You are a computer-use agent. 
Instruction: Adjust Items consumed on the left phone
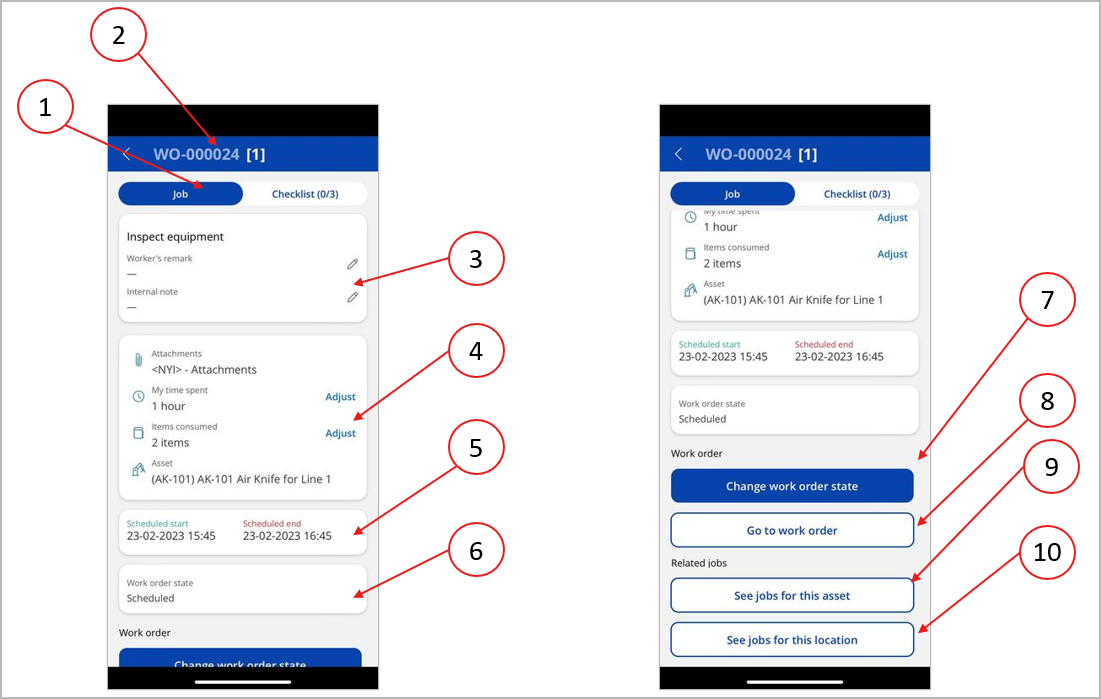coord(340,433)
